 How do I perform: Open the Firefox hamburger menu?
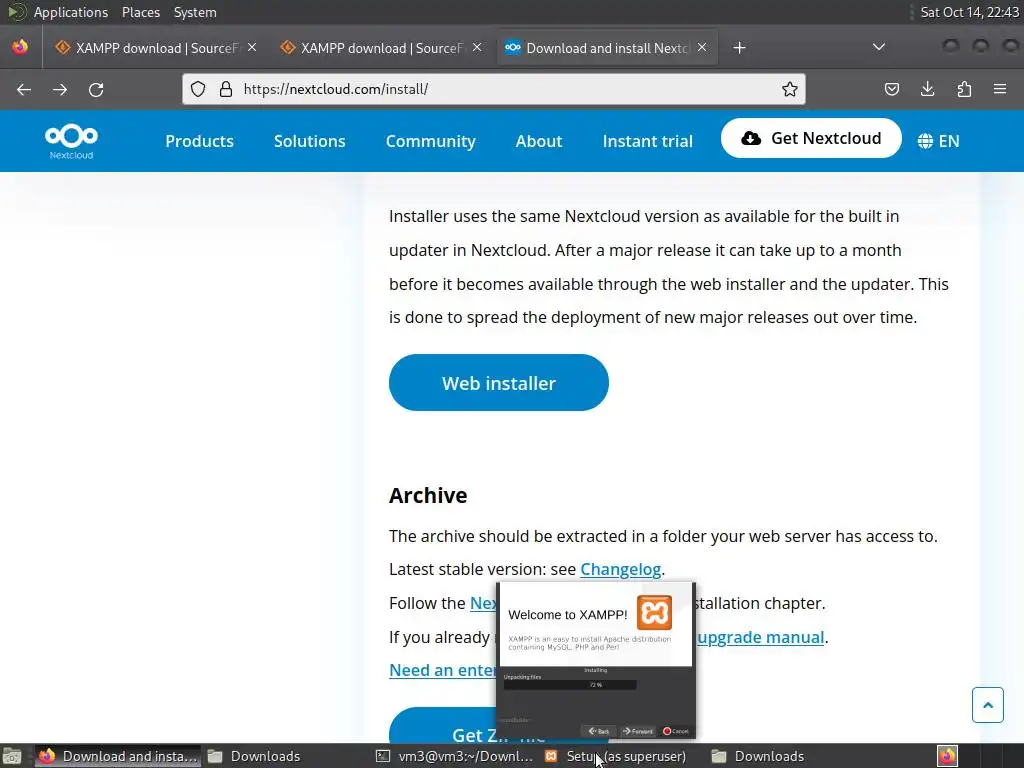point(1000,89)
